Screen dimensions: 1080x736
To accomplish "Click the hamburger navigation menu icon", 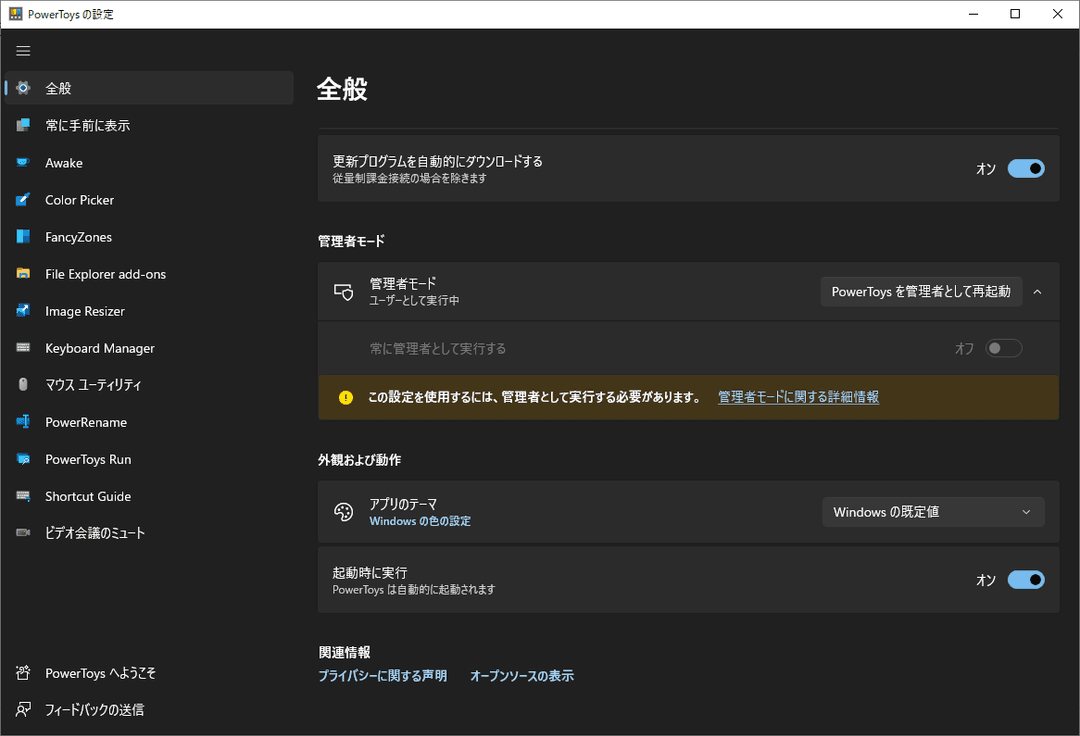I will pyautogui.click(x=23, y=51).
